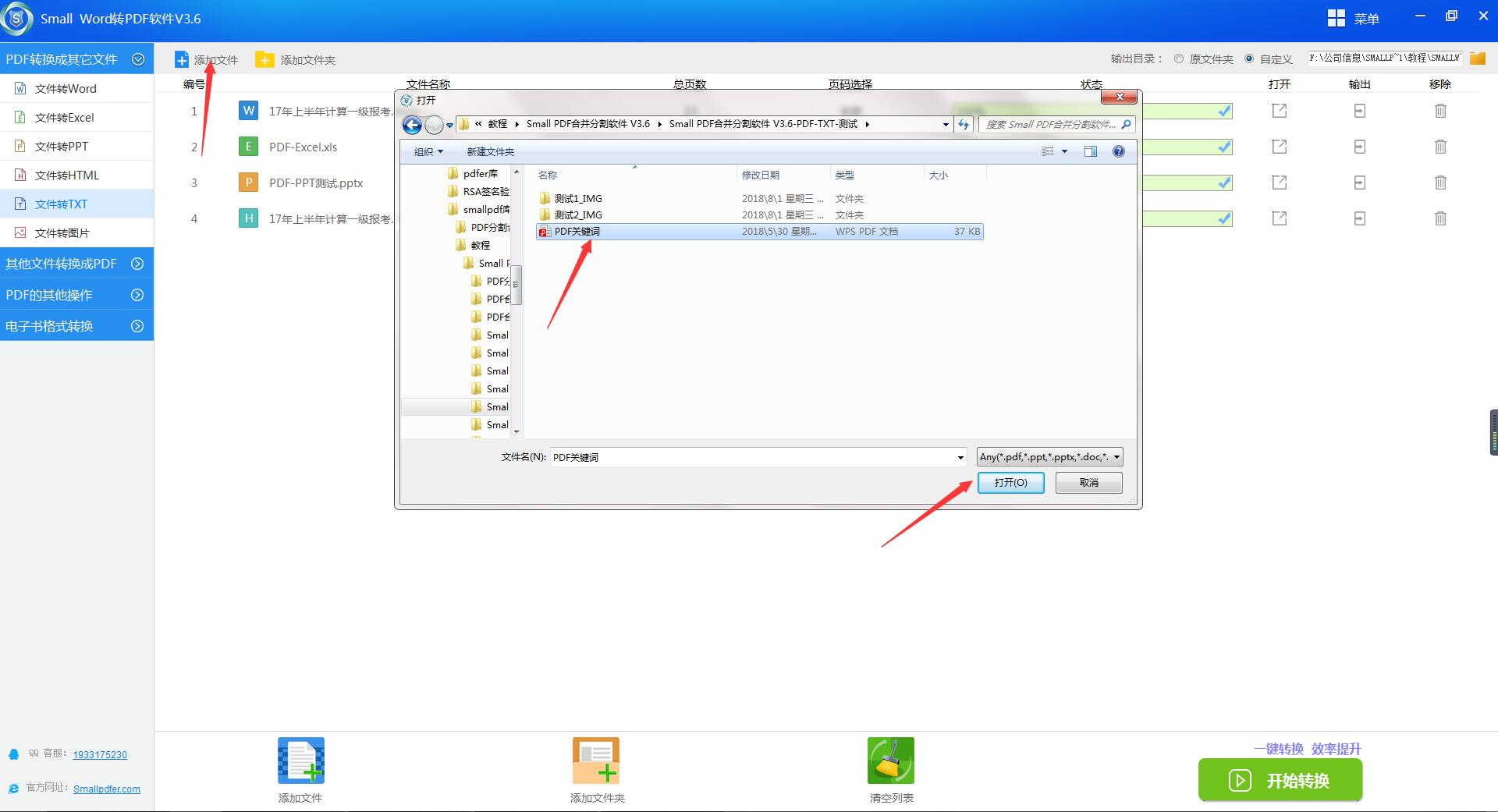Open the view options dropdown arrow in dialog
This screenshot has height=812, width=1498.
(1064, 151)
